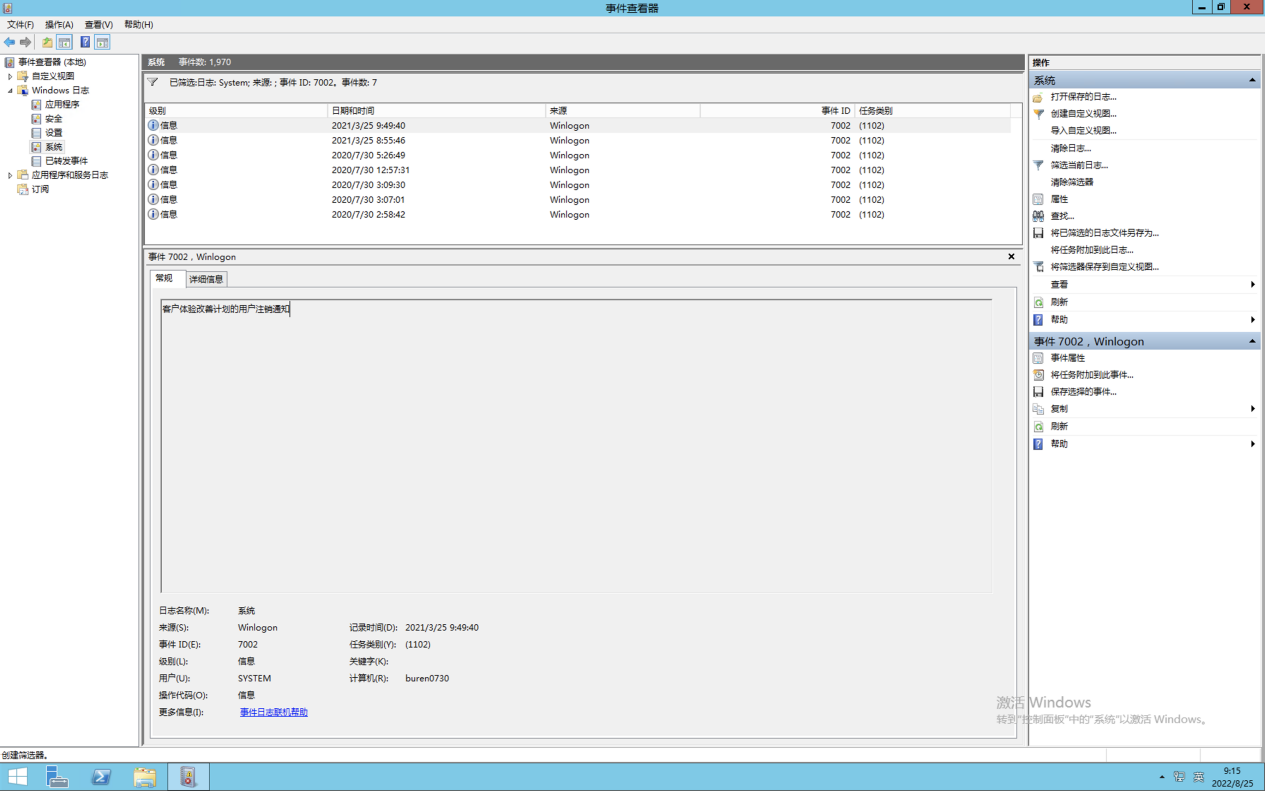1265x791 pixels.
Task: Click the 将已筛选的日志文件另存为 save icon
Action: [1038, 233]
